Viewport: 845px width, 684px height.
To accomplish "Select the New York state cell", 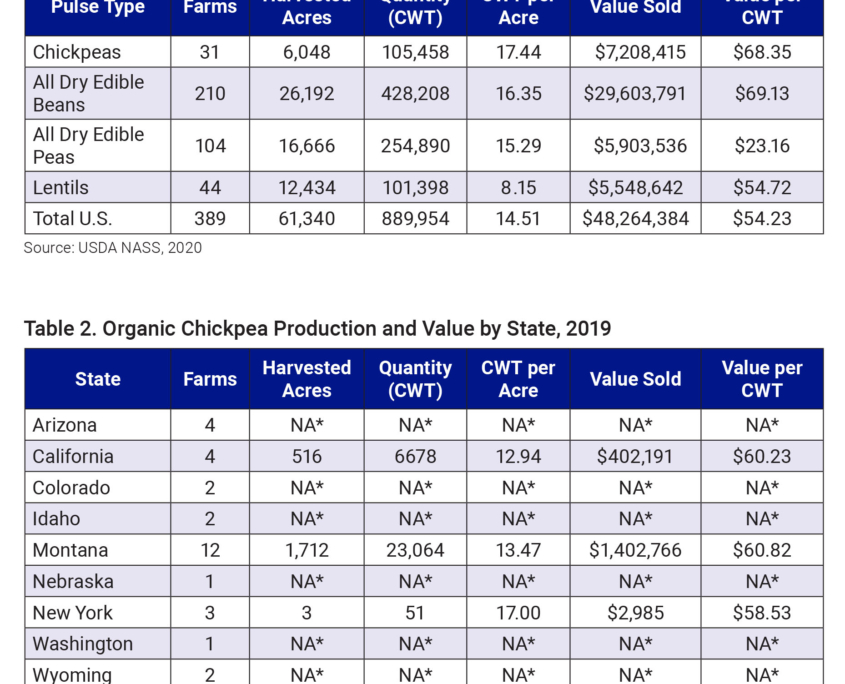I will tap(73, 613).
